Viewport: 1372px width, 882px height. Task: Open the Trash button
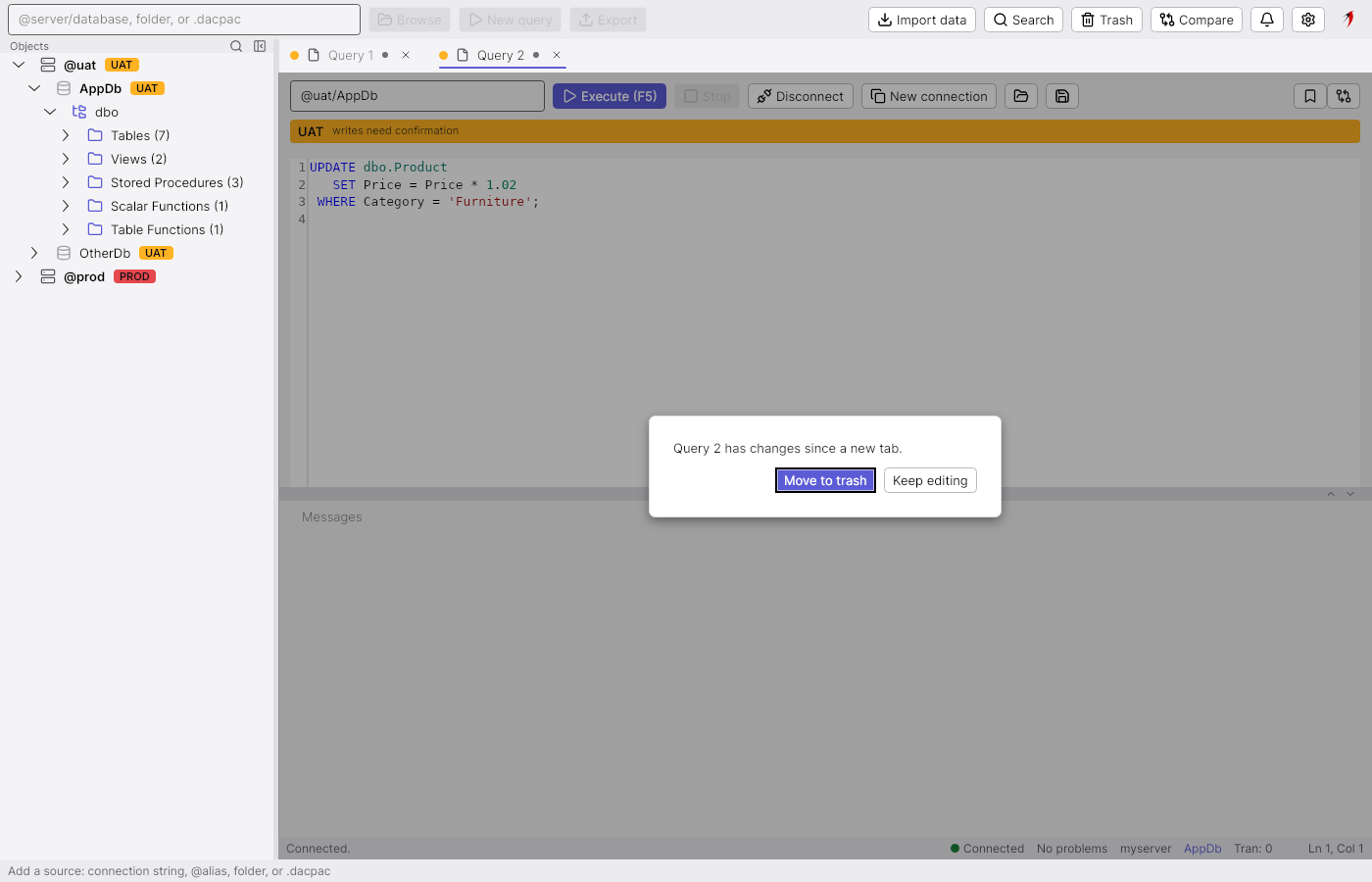pyautogui.click(x=1106, y=20)
